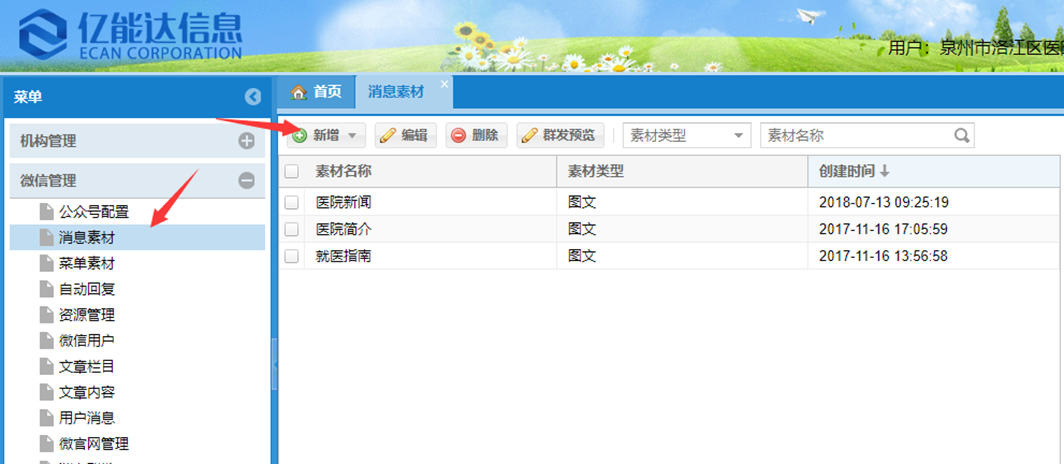This screenshot has width=1064, height=464.
Task: Expand the 机构管理 section
Action: 246,141
